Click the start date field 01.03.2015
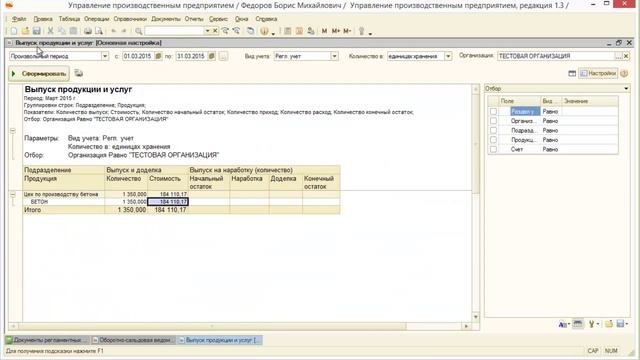Image resolution: width=640 pixels, height=360 pixels. (138, 56)
